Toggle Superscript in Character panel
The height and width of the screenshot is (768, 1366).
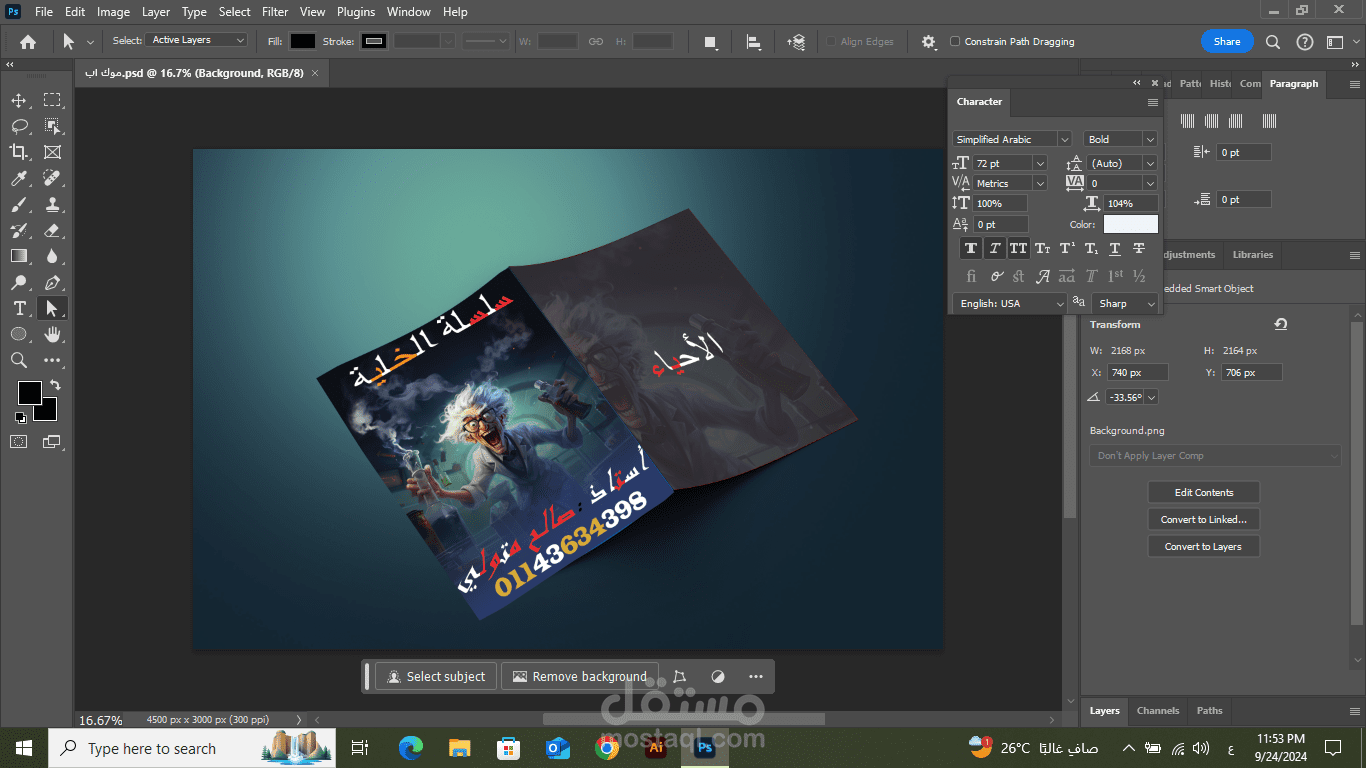[1067, 249]
